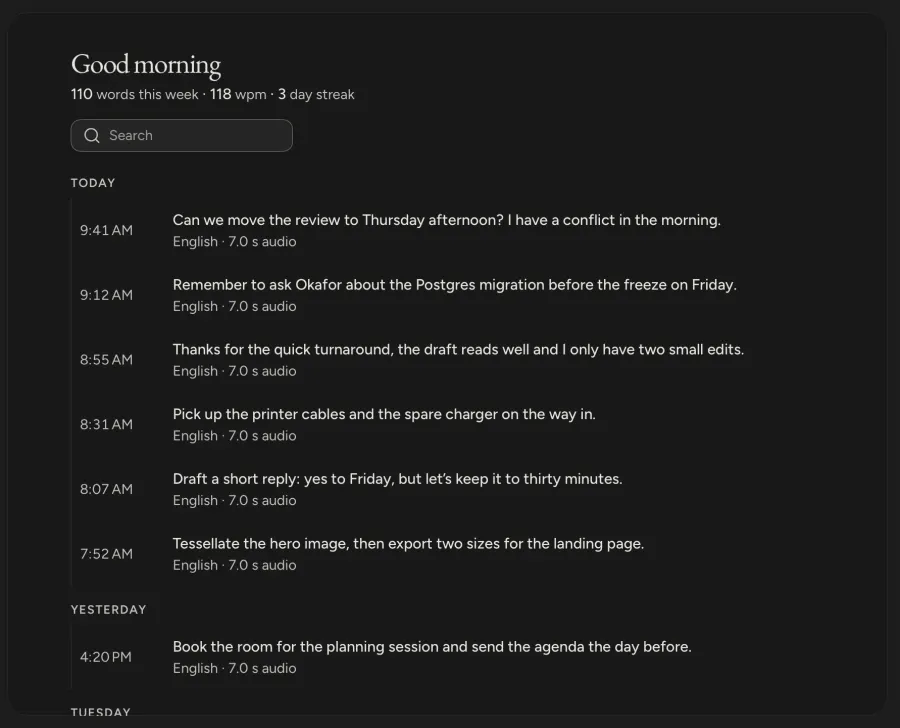Click the '110 words this week' stats line
The image size is (900, 728).
212,94
